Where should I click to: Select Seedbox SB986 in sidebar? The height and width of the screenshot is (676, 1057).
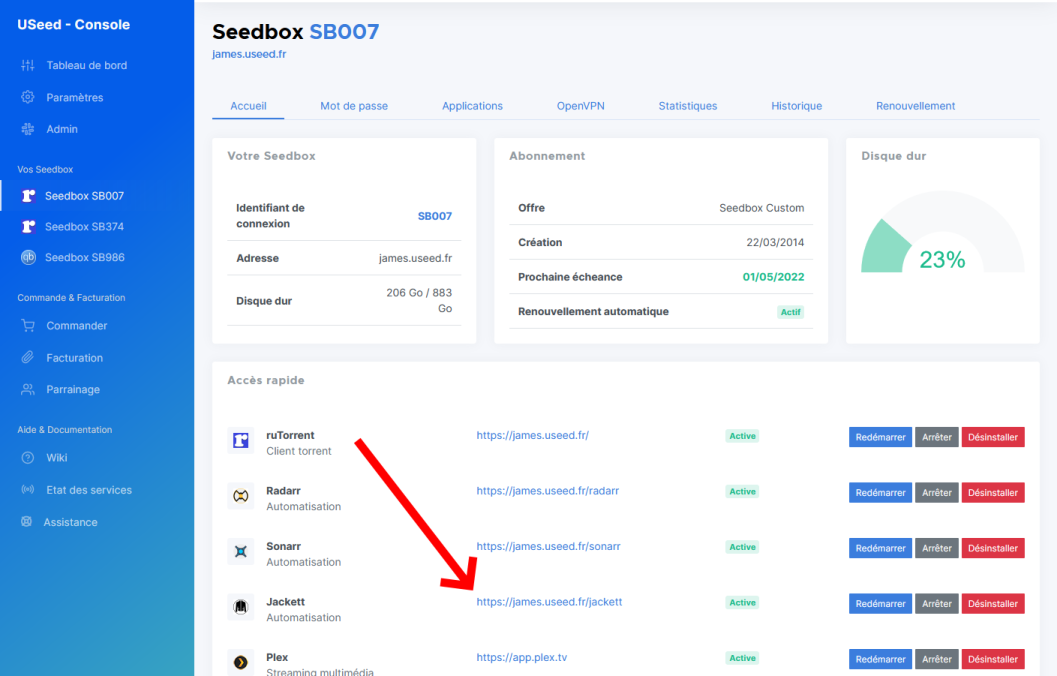pyautogui.click(x=84, y=257)
